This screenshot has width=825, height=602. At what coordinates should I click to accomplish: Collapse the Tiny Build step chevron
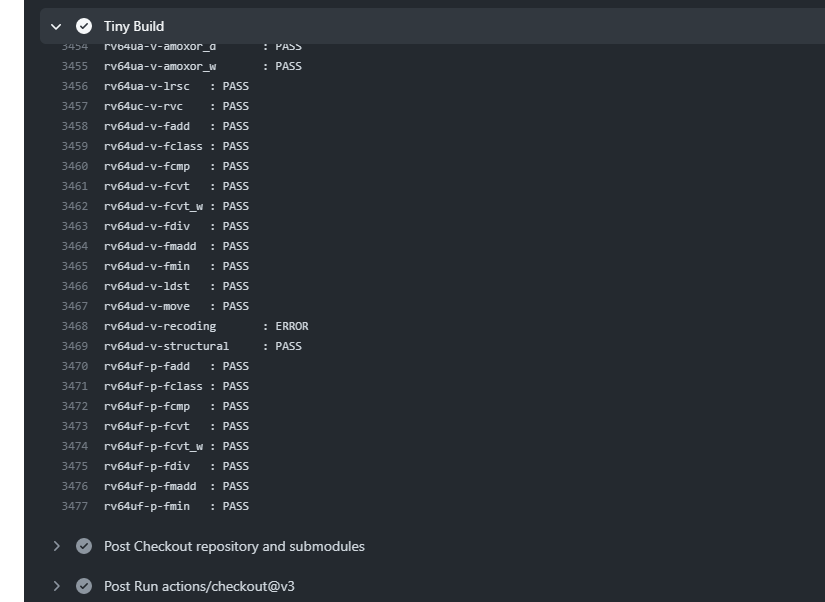tap(56, 26)
